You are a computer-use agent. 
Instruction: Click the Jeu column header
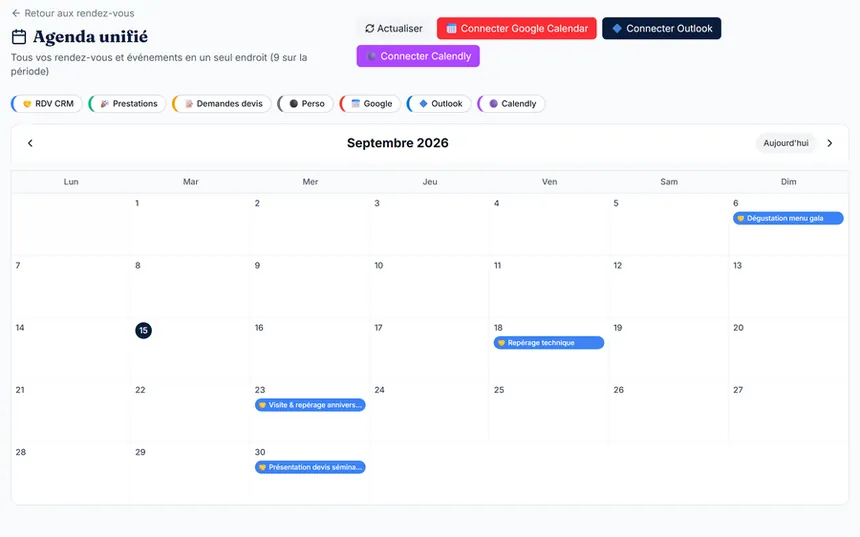coord(430,182)
